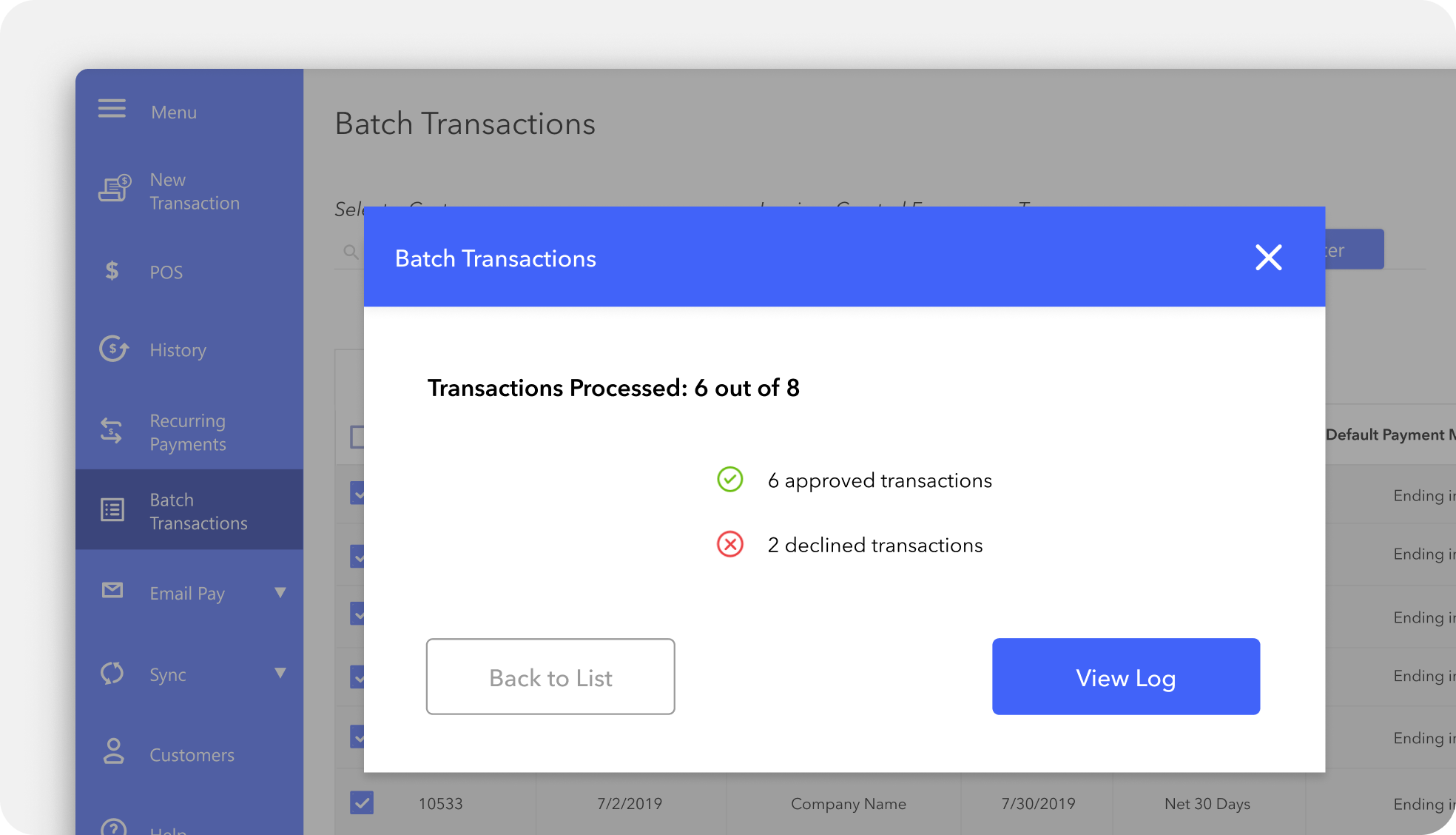
Task: Click the View Log button
Action: 1125,677
